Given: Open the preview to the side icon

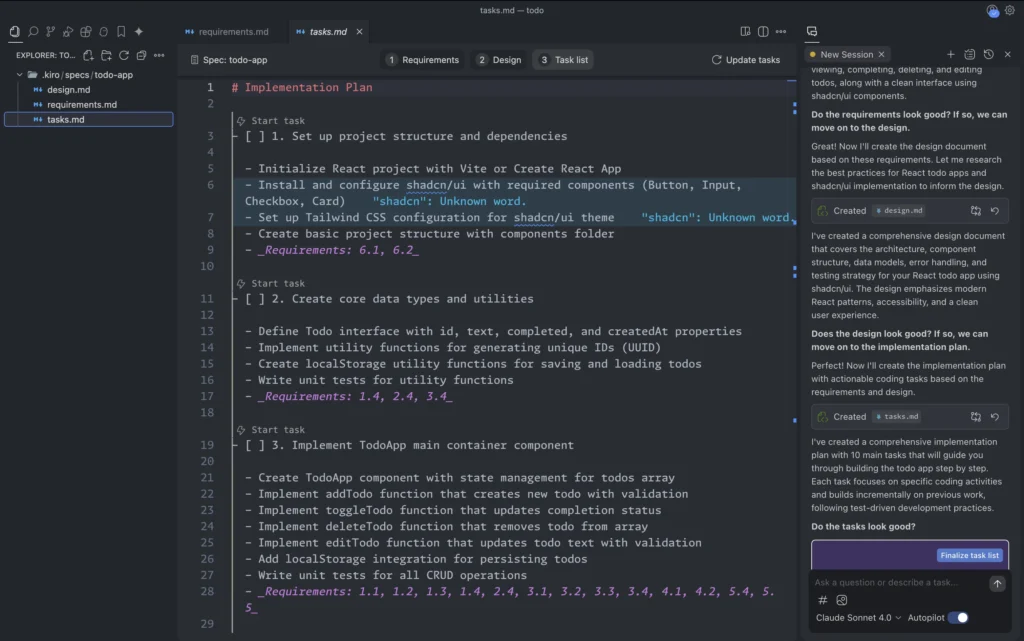Looking at the screenshot, I should pos(745,31).
